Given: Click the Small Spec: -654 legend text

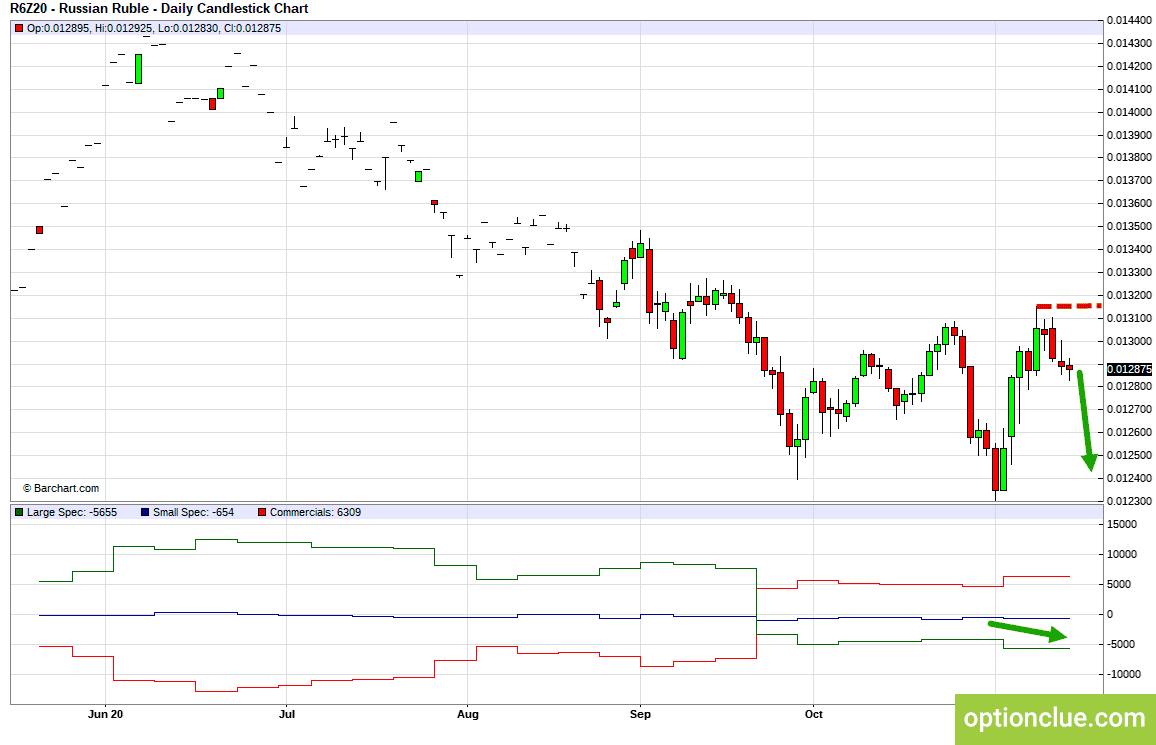Looking at the screenshot, I should (193, 512).
